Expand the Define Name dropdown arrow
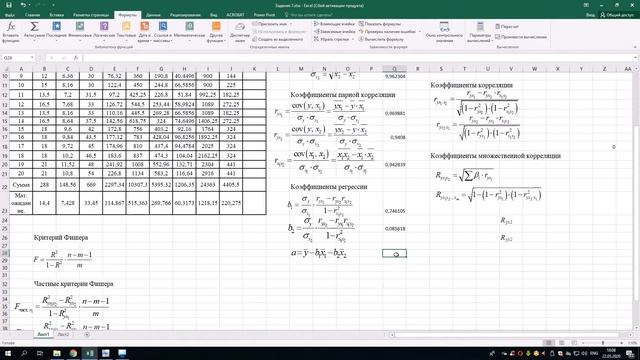 291,24
